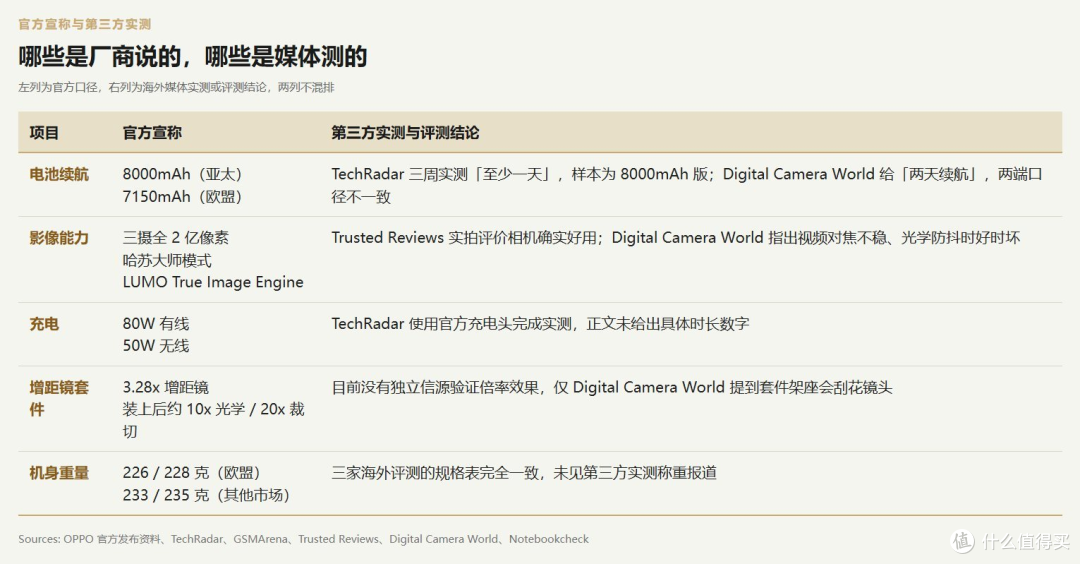Click the '影像能力' row label
This screenshot has height=564, width=1080.
[59, 238]
